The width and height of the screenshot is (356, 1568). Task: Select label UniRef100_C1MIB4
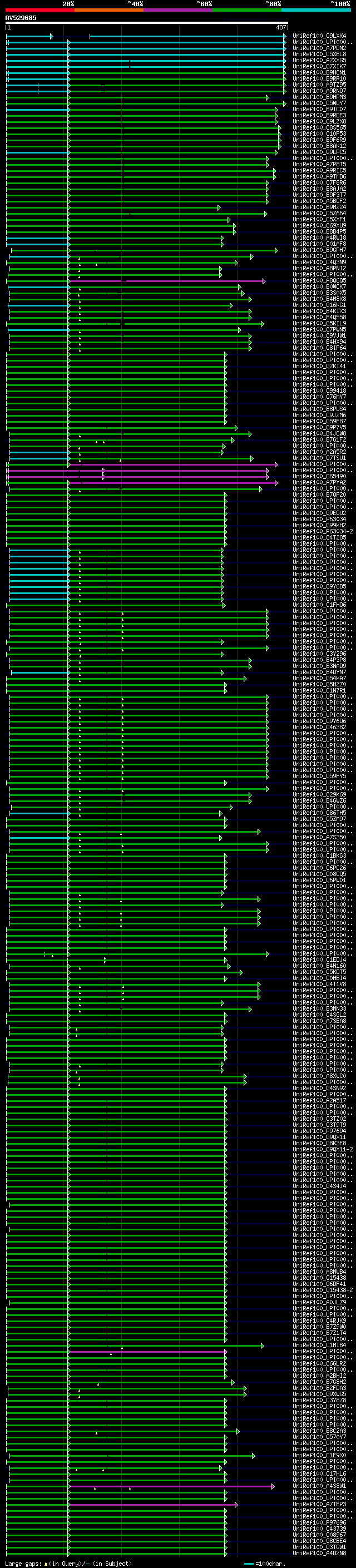319,1345
